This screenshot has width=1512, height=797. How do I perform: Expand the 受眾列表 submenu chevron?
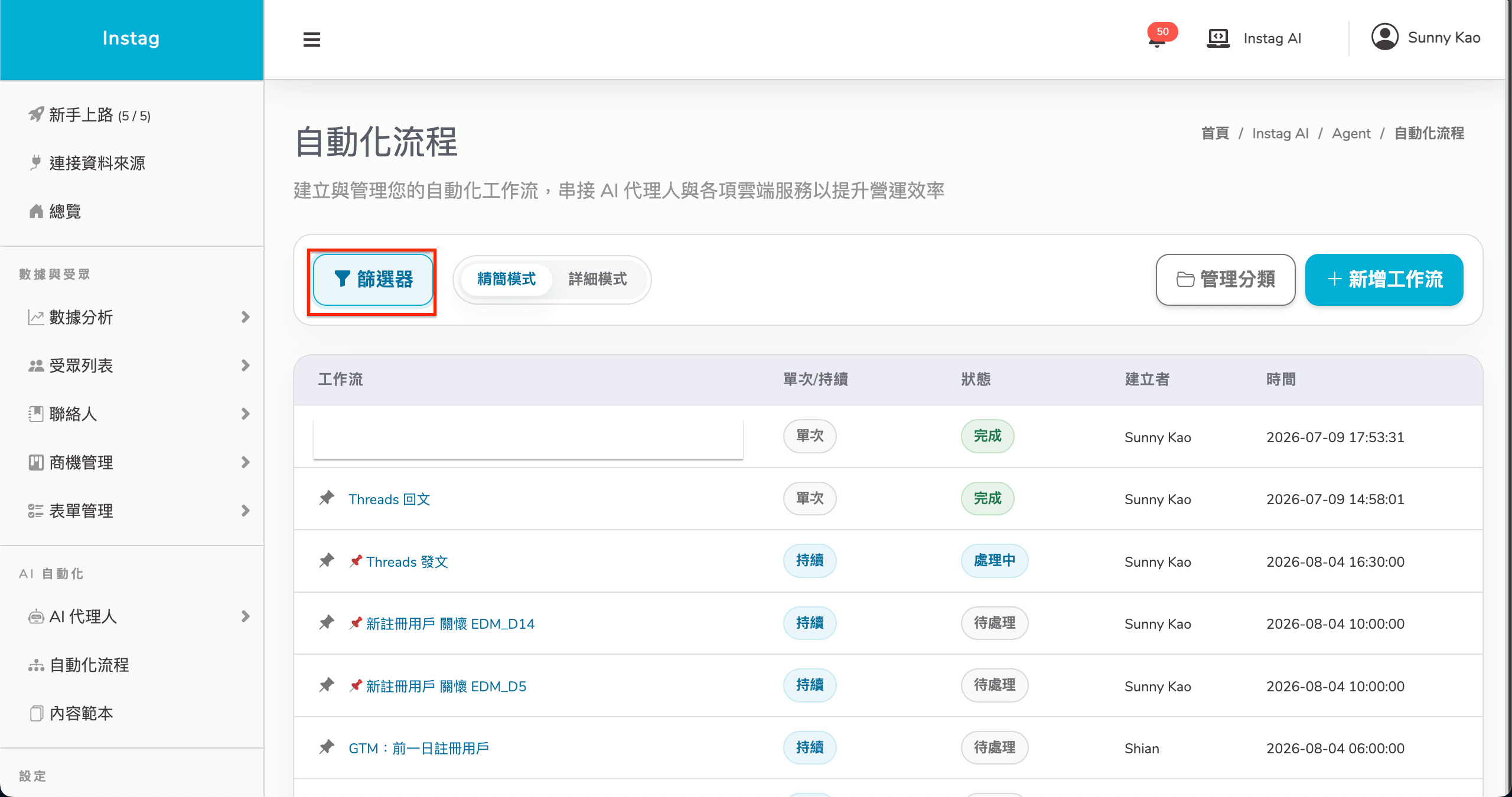coord(246,366)
